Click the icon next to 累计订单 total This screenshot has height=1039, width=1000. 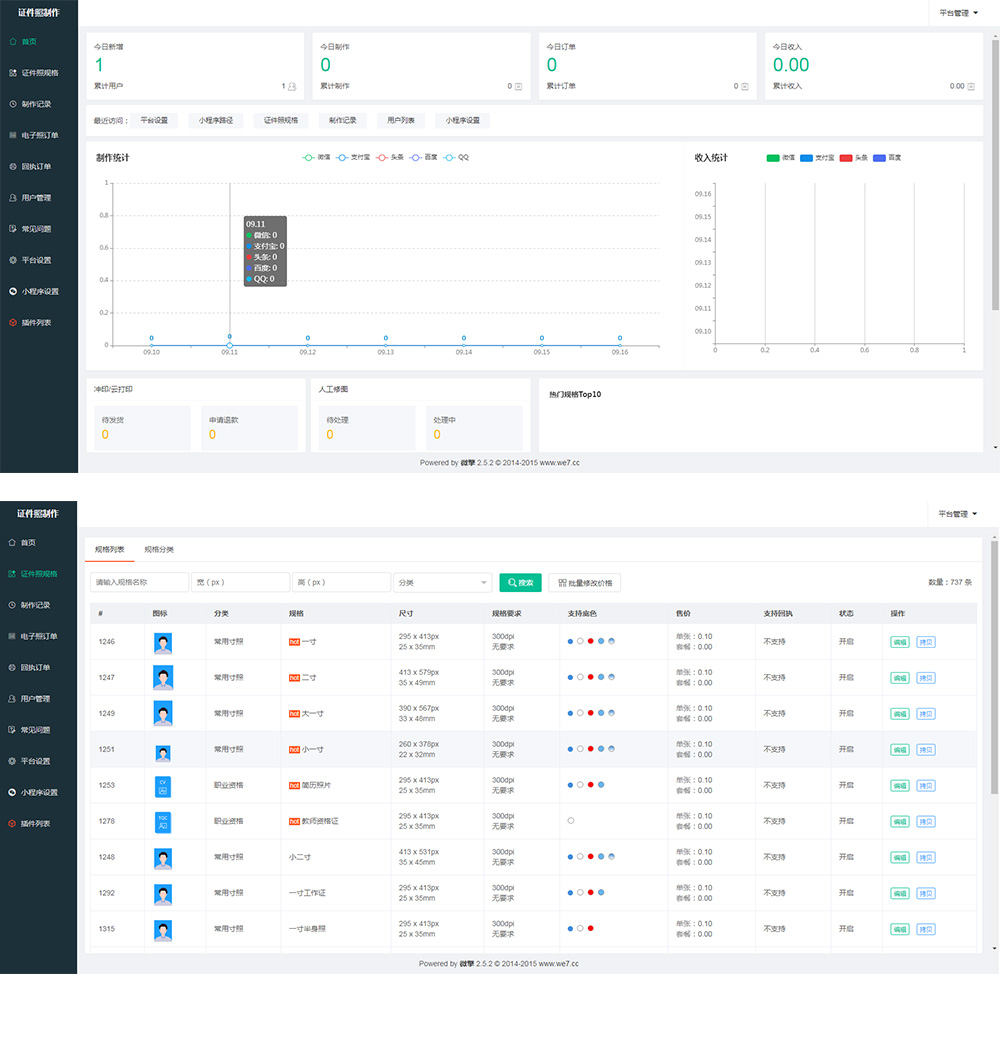pos(744,87)
